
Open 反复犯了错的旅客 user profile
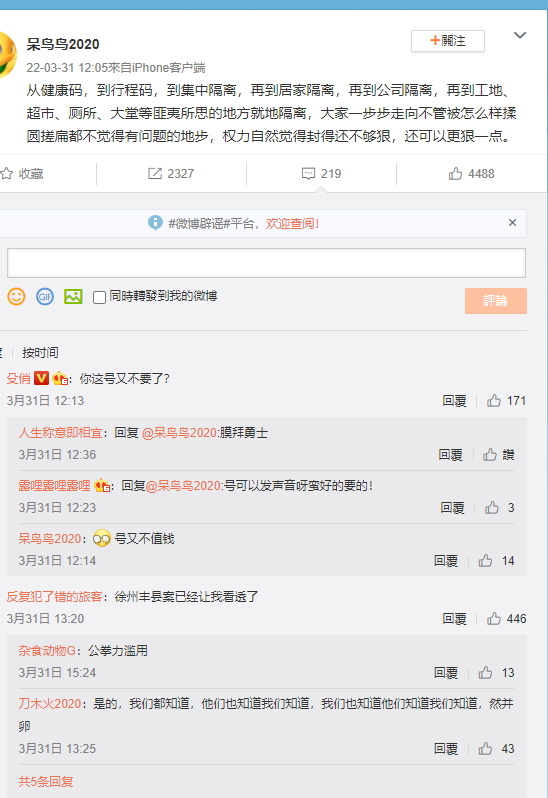point(54,596)
